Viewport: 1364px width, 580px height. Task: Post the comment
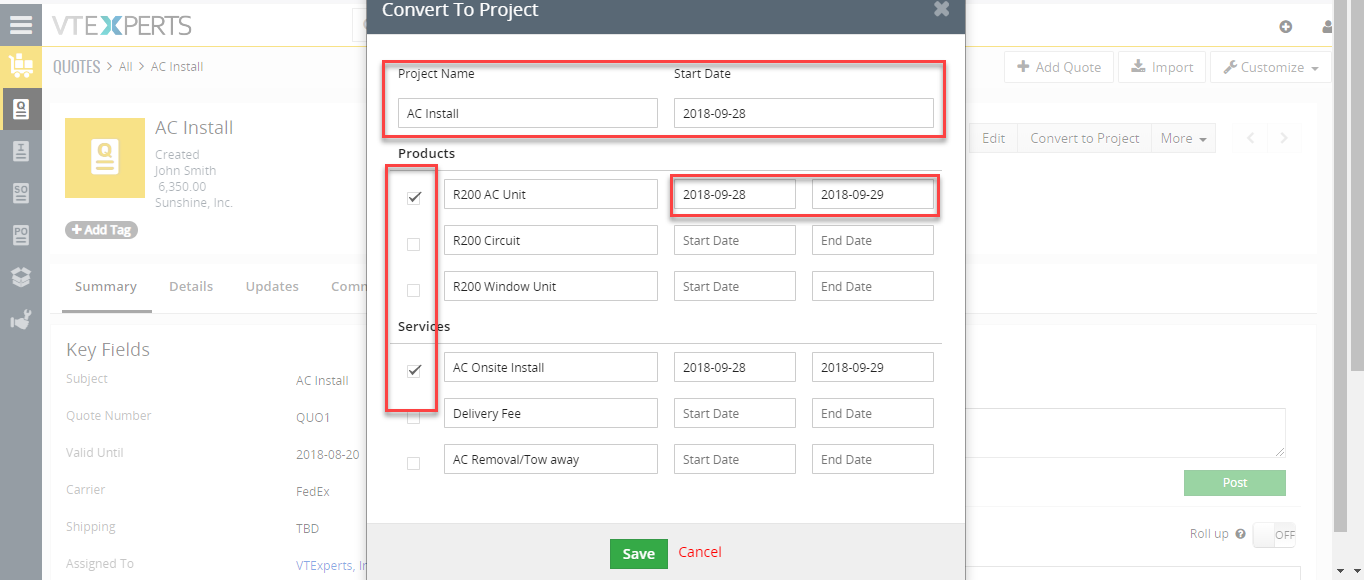[1235, 482]
